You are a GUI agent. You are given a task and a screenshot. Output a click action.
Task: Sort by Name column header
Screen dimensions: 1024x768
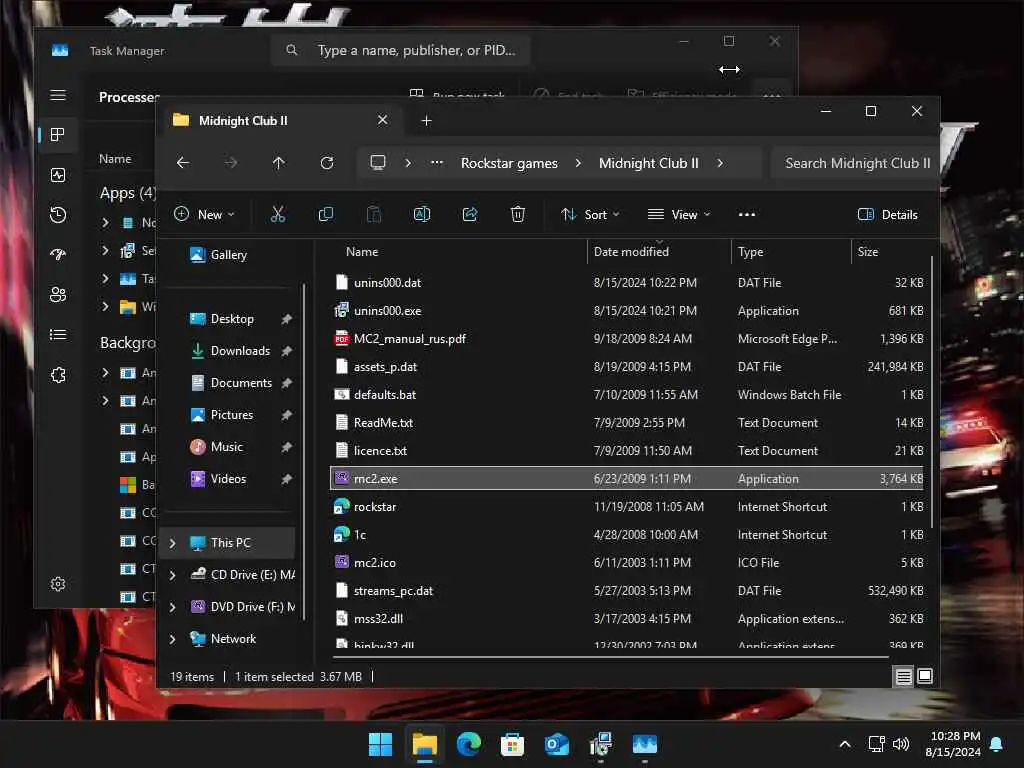pos(457,251)
